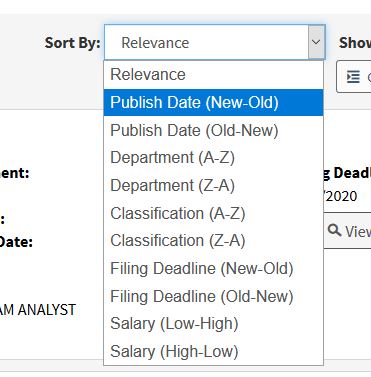371x377 pixels.
Task: Sort by Department (A-Z)
Action: [213, 158]
